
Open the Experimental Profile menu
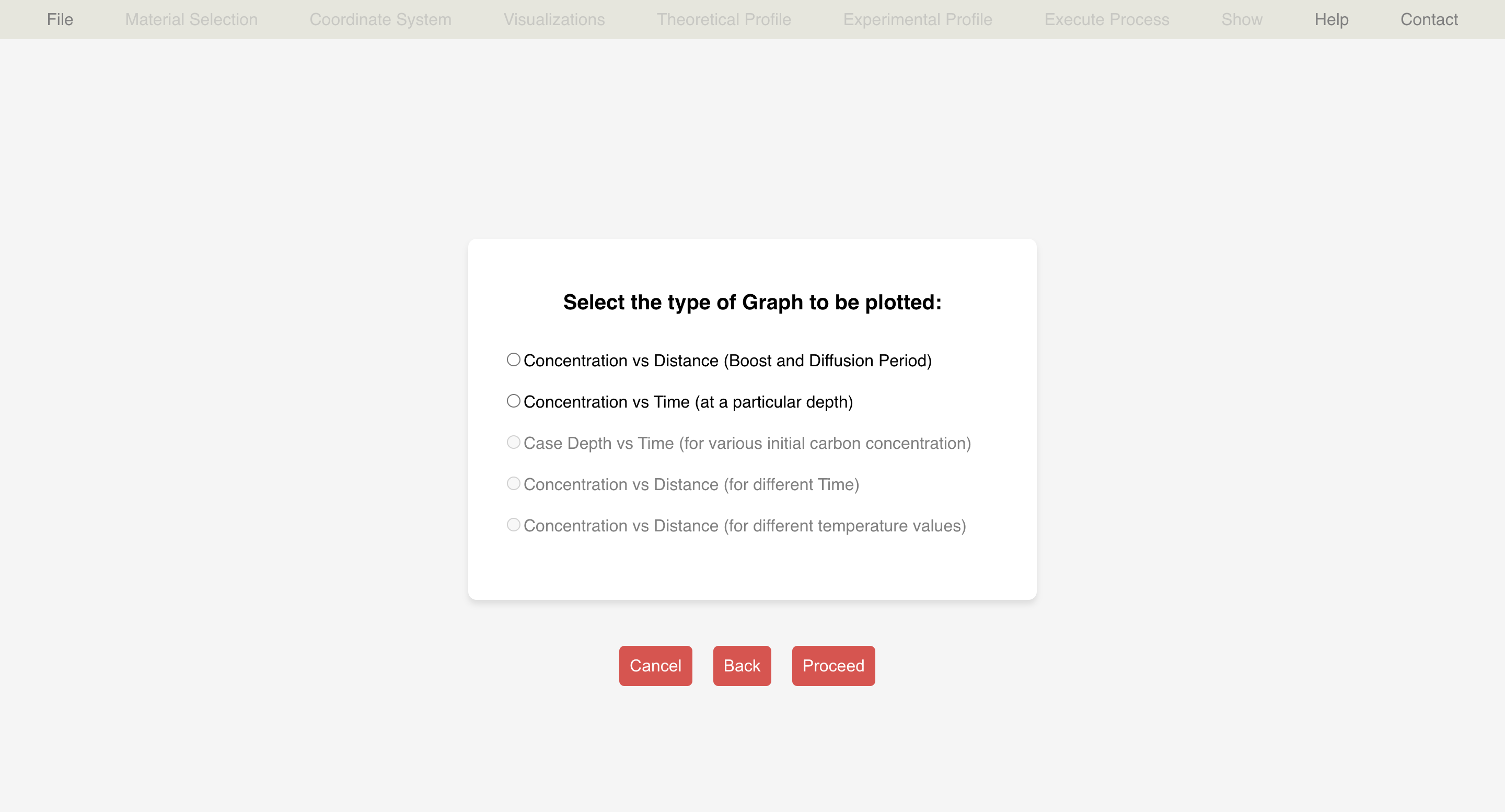coord(917,19)
